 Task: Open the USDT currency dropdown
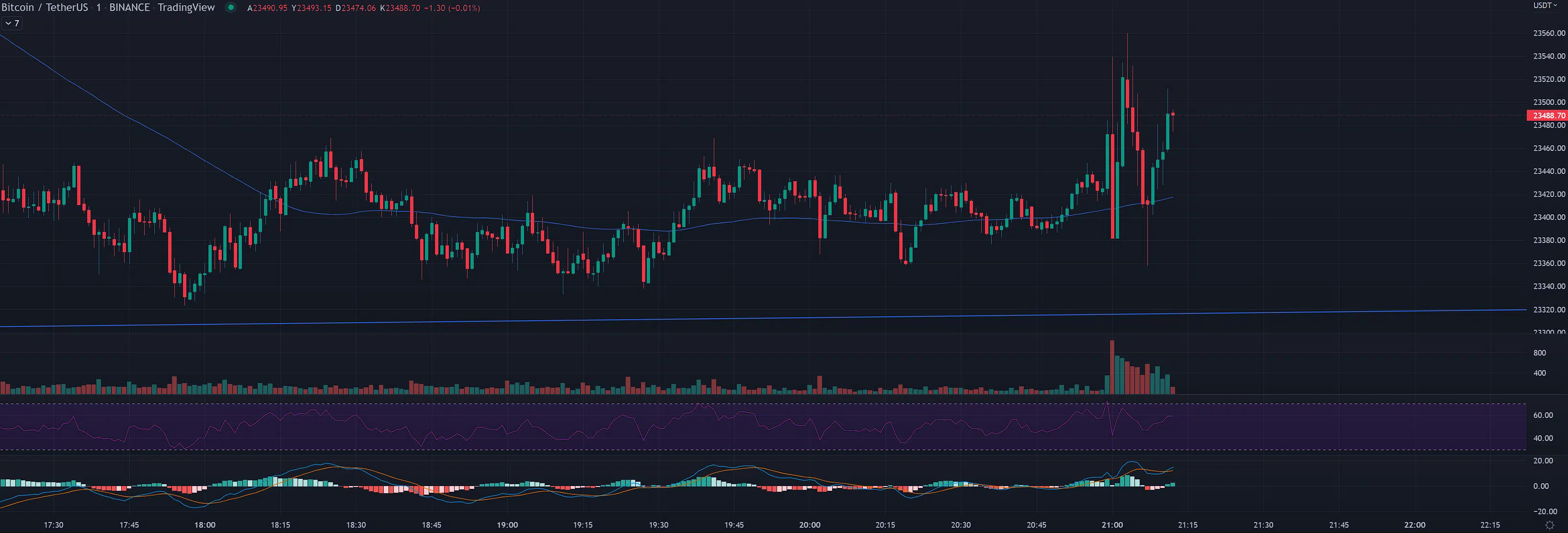pyautogui.click(x=1544, y=5)
